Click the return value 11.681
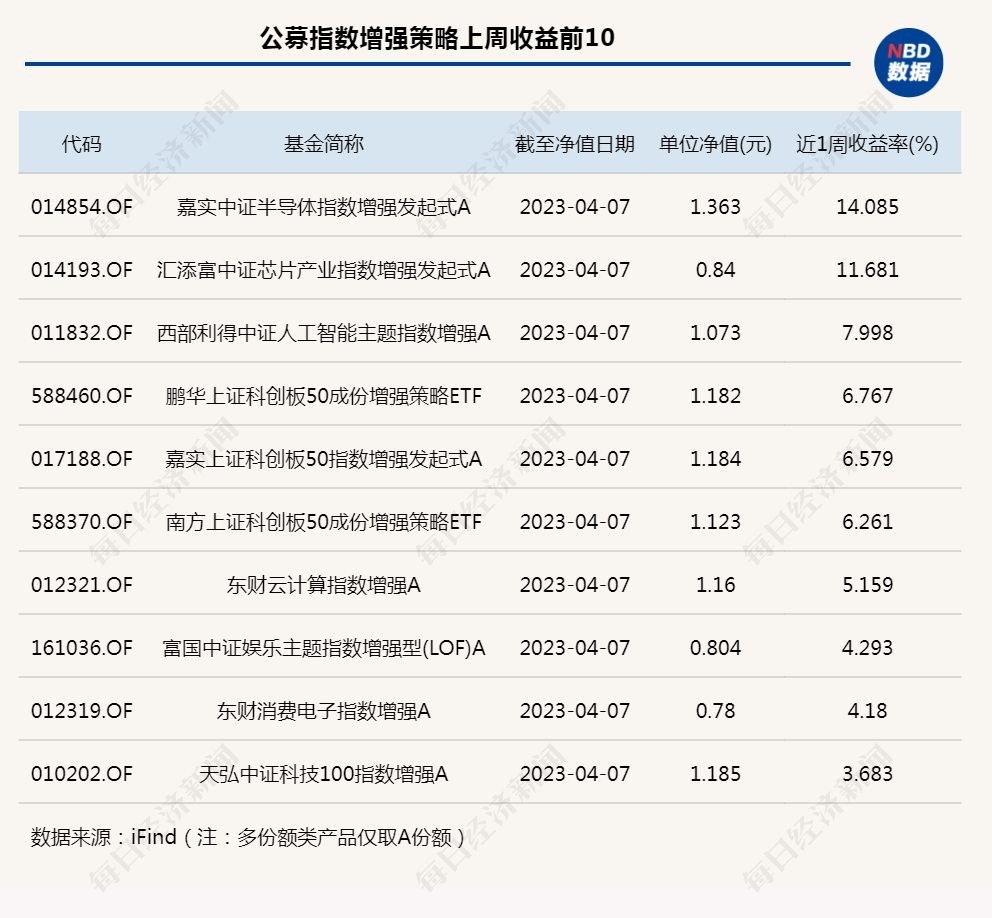992x918 pixels. tap(867, 270)
